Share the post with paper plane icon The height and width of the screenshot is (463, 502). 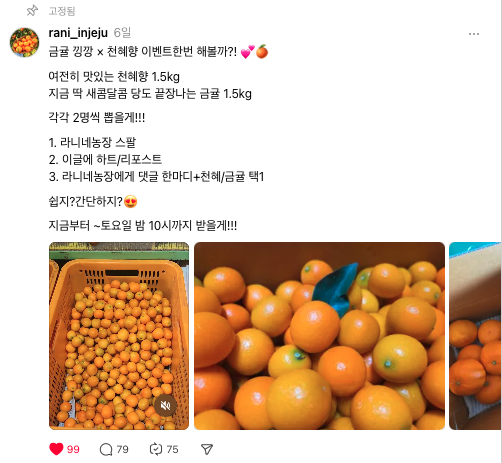pyautogui.click(x=207, y=449)
